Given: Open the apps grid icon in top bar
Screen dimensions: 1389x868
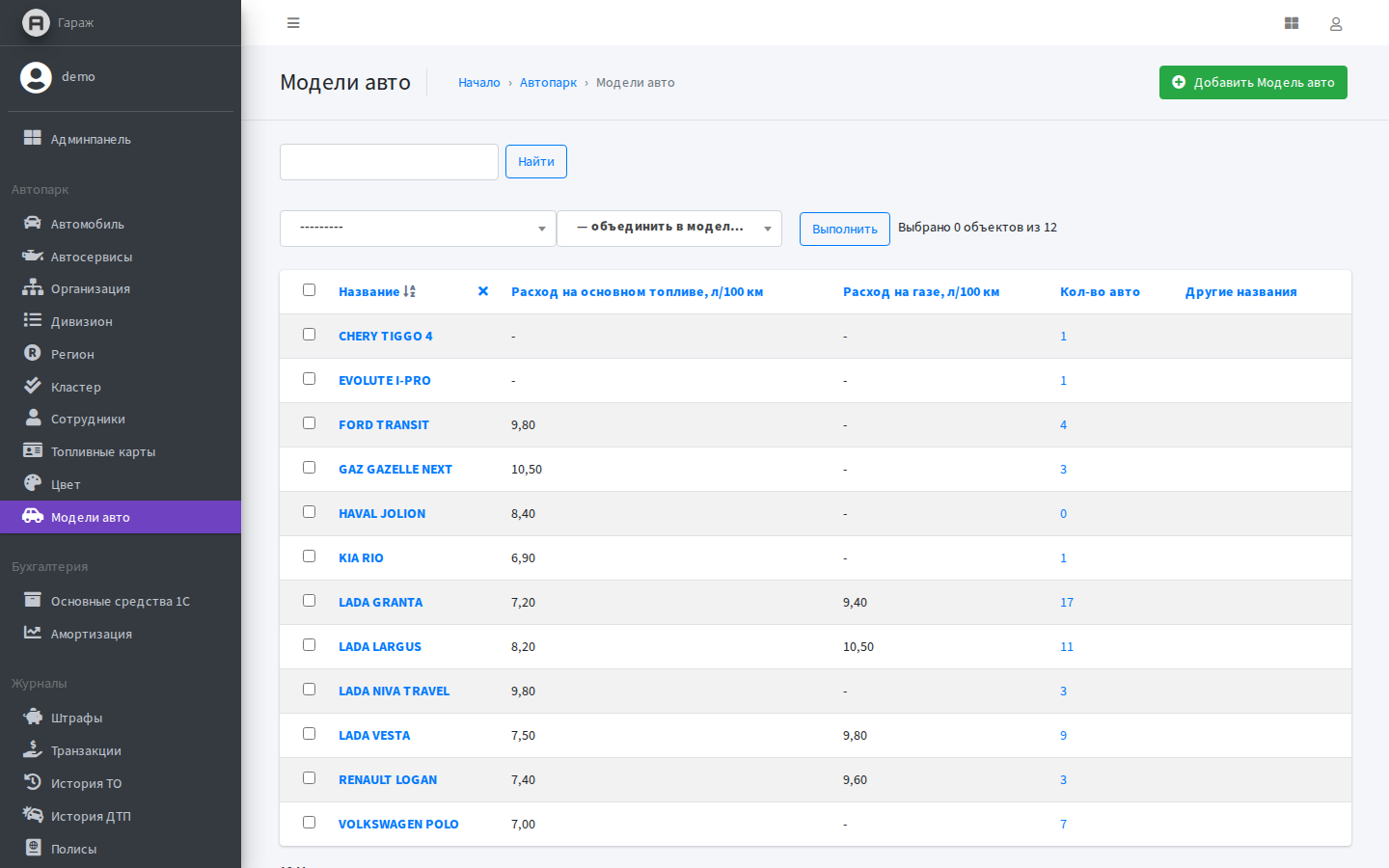Looking at the screenshot, I should (1292, 23).
